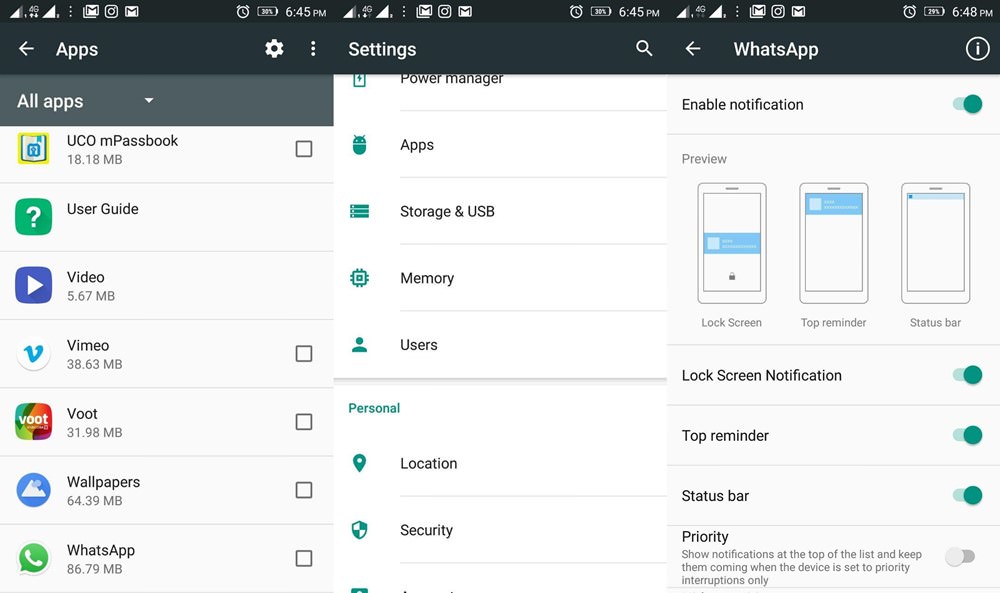The height and width of the screenshot is (593, 1000).
Task: Open Security settings
Action: [500, 530]
